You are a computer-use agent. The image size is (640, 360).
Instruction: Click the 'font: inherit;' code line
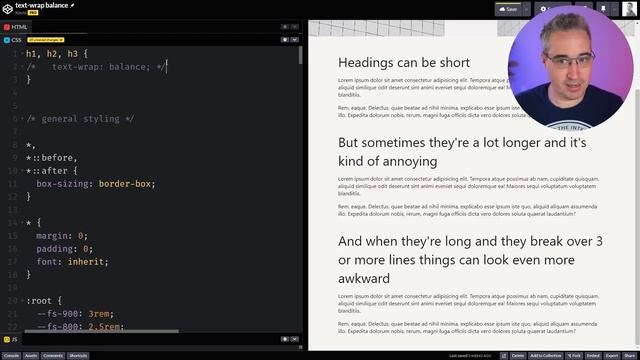pos(72,262)
